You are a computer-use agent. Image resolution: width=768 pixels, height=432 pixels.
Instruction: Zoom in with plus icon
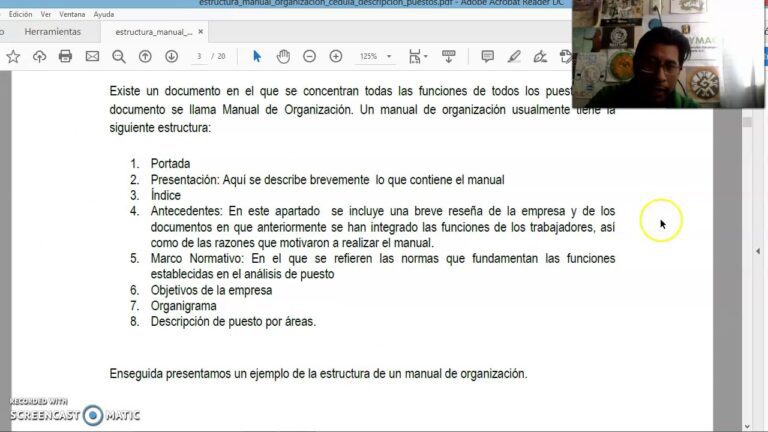coord(336,57)
